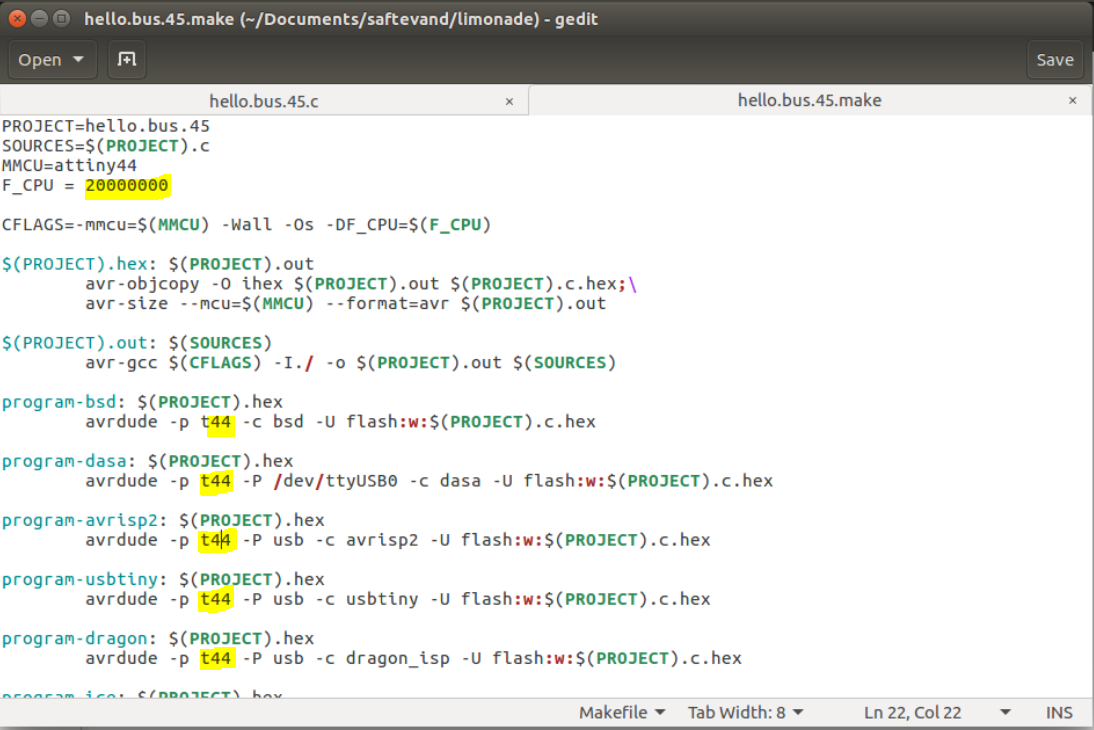Click the new document icon in toolbar

[x=126, y=59]
